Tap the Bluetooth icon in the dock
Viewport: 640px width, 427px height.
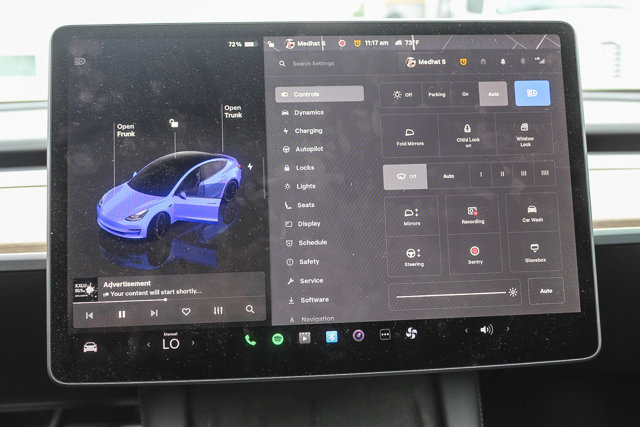[x=332, y=337]
